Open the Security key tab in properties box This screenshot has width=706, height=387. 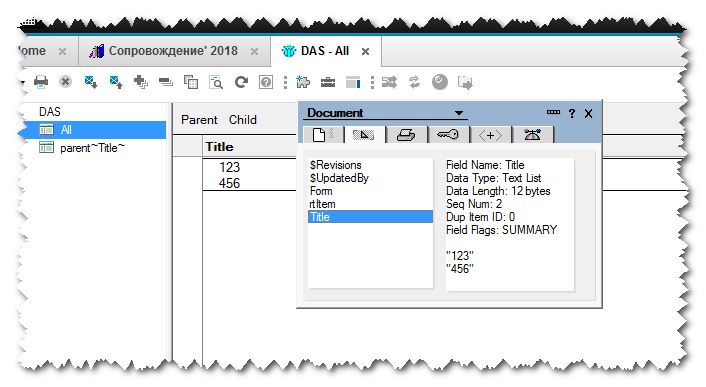(448, 135)
